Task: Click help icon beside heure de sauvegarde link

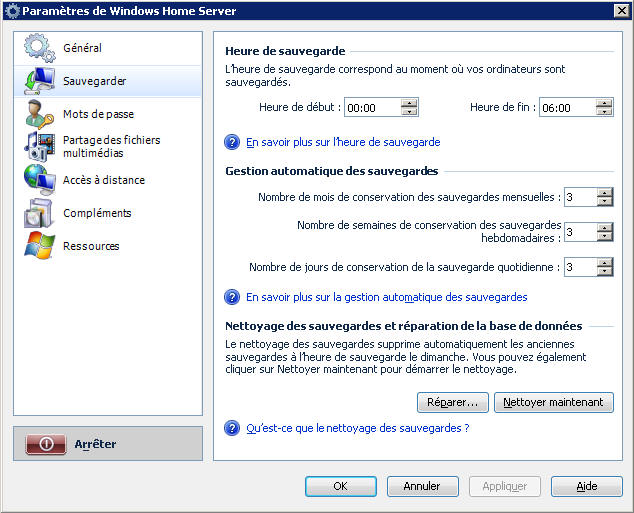Action: coord(233,142)
